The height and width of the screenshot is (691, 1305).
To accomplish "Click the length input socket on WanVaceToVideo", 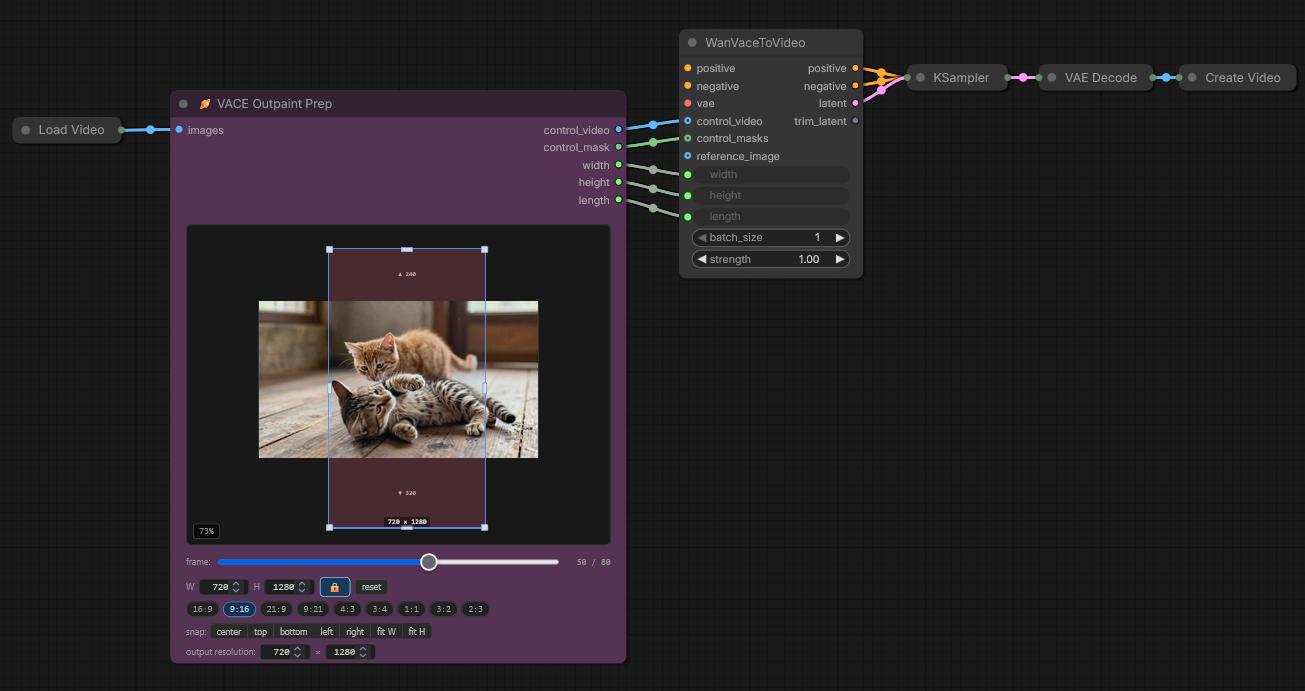I will pyautogui.click(x=687, y=216).
